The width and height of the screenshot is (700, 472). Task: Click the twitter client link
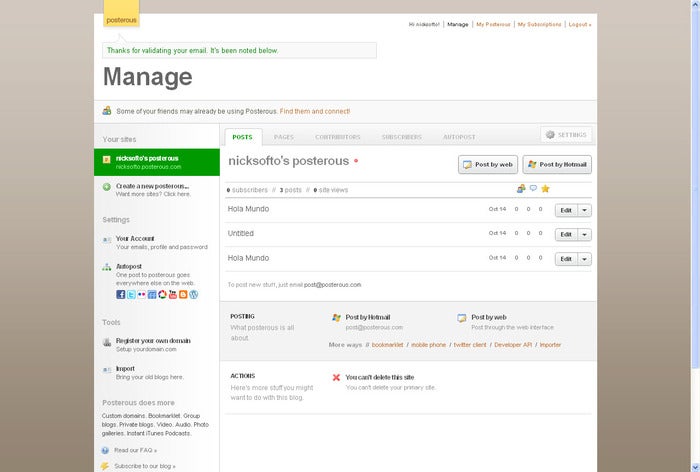click(470, 345)
